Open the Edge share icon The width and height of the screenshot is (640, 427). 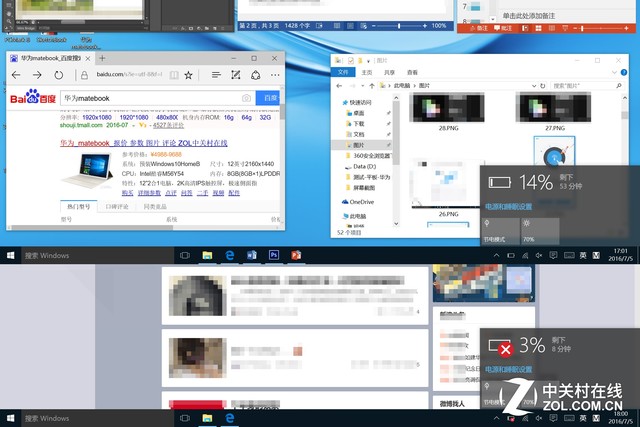pos(256,75)
